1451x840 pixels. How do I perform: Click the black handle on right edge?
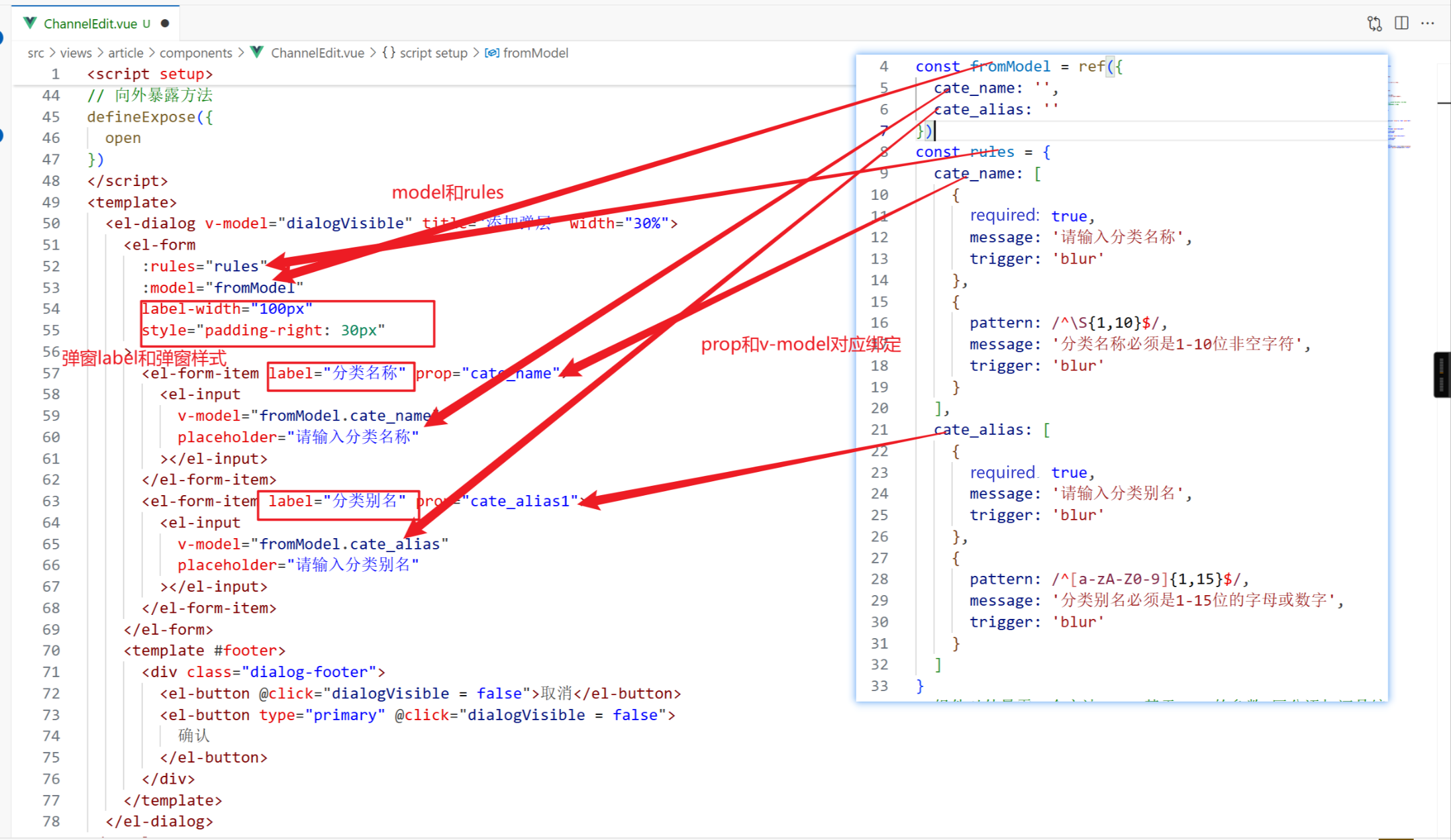click(1441, 375)
